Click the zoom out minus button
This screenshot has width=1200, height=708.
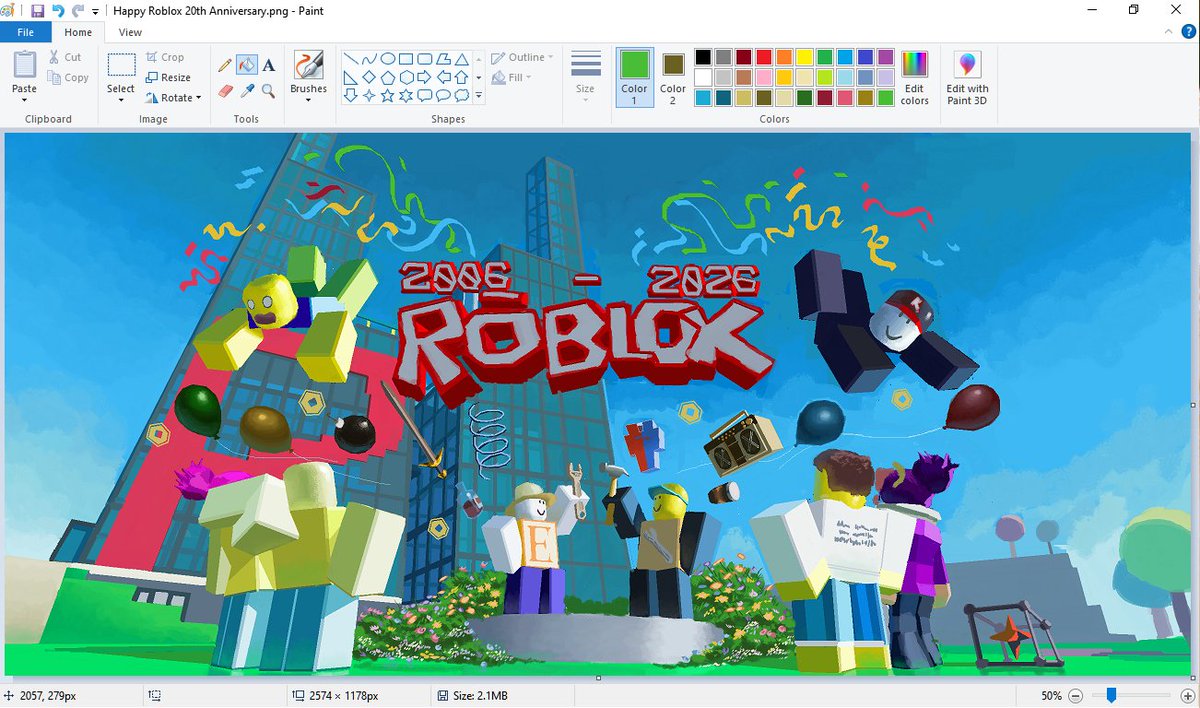click(x=1076, y=695)
